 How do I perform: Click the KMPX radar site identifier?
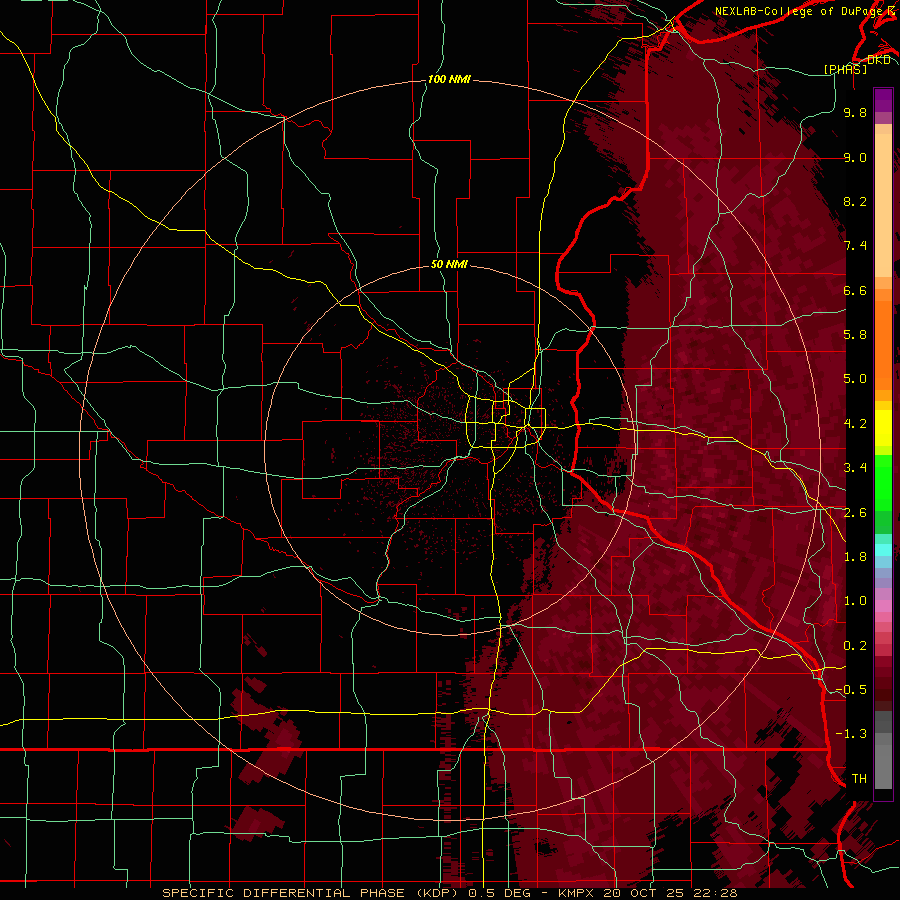(x=577, y=893)
